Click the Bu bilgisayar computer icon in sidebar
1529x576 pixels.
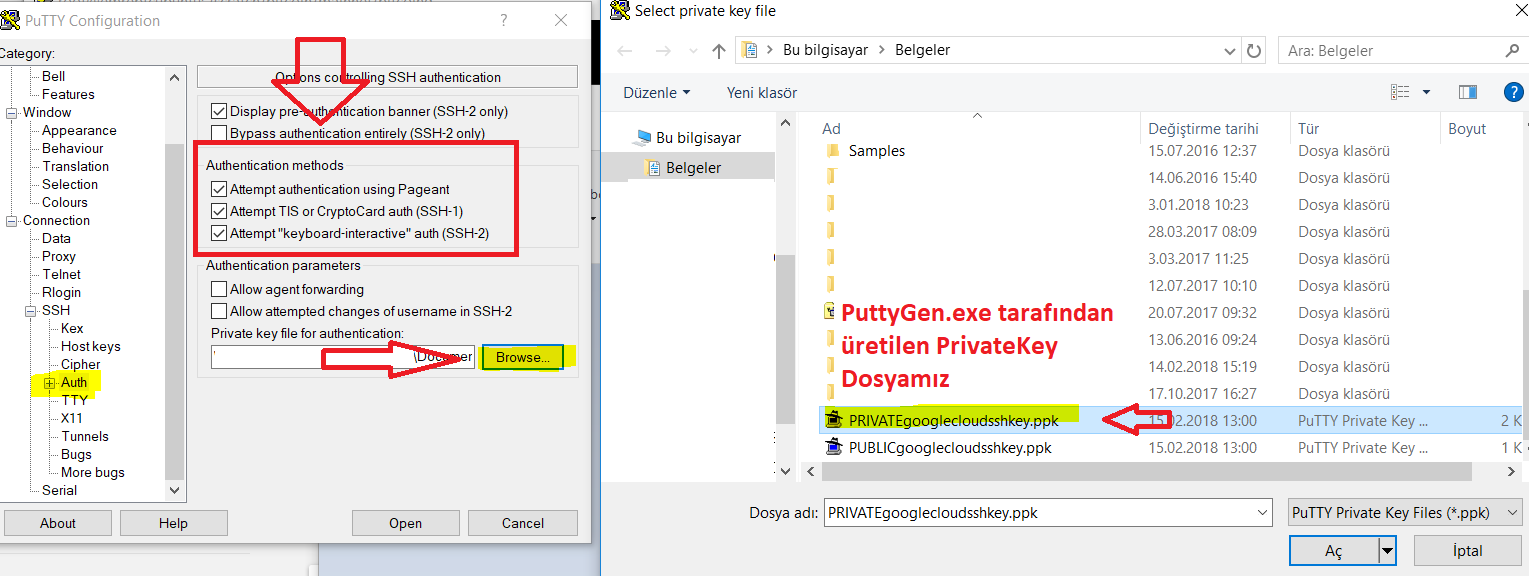coord(642,138)
